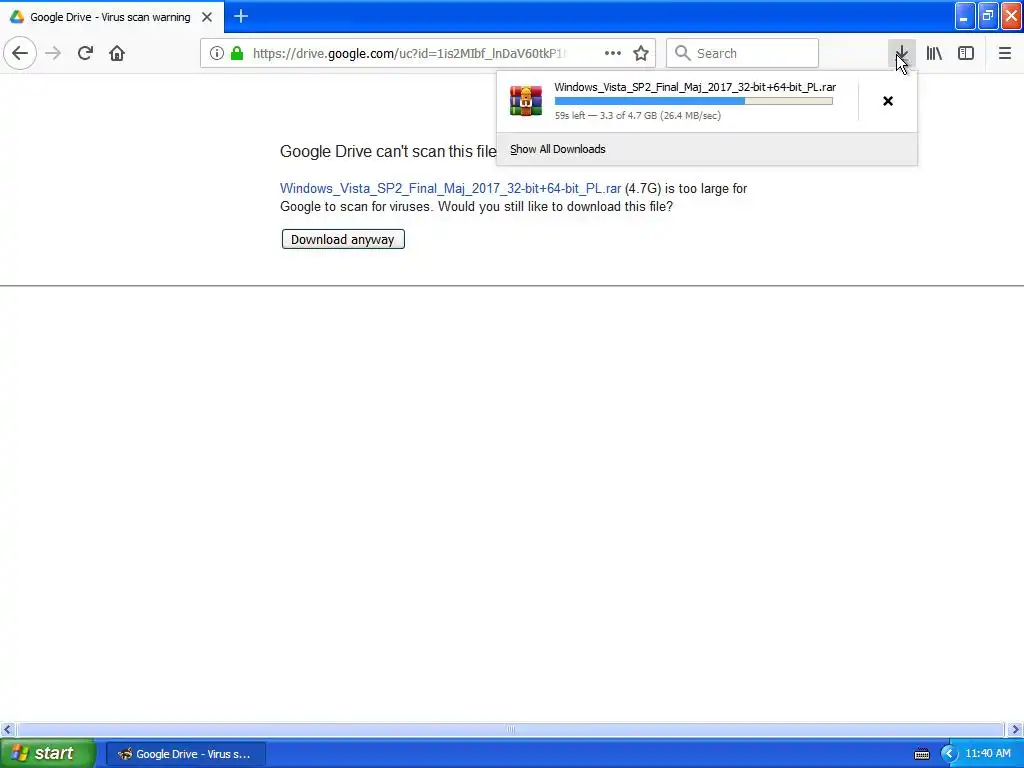Click the scroll left arrow
Screen dimensions: 1024x768
[x=7, y=729]
